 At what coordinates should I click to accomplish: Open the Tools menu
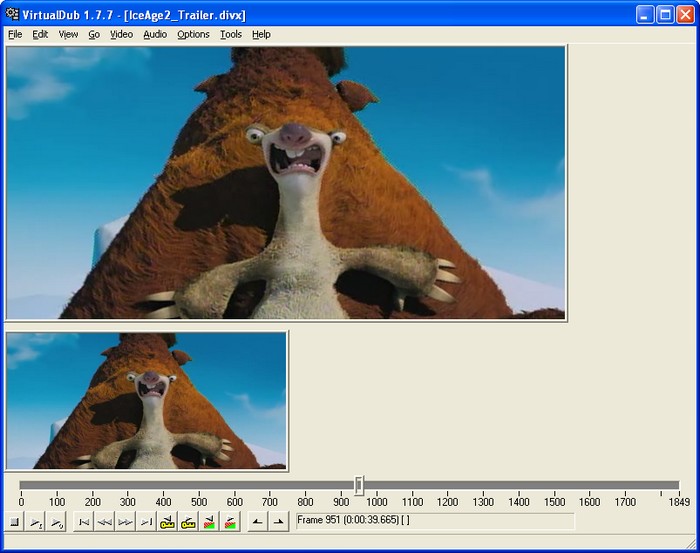pyautogui.click(x=231, y=34)
